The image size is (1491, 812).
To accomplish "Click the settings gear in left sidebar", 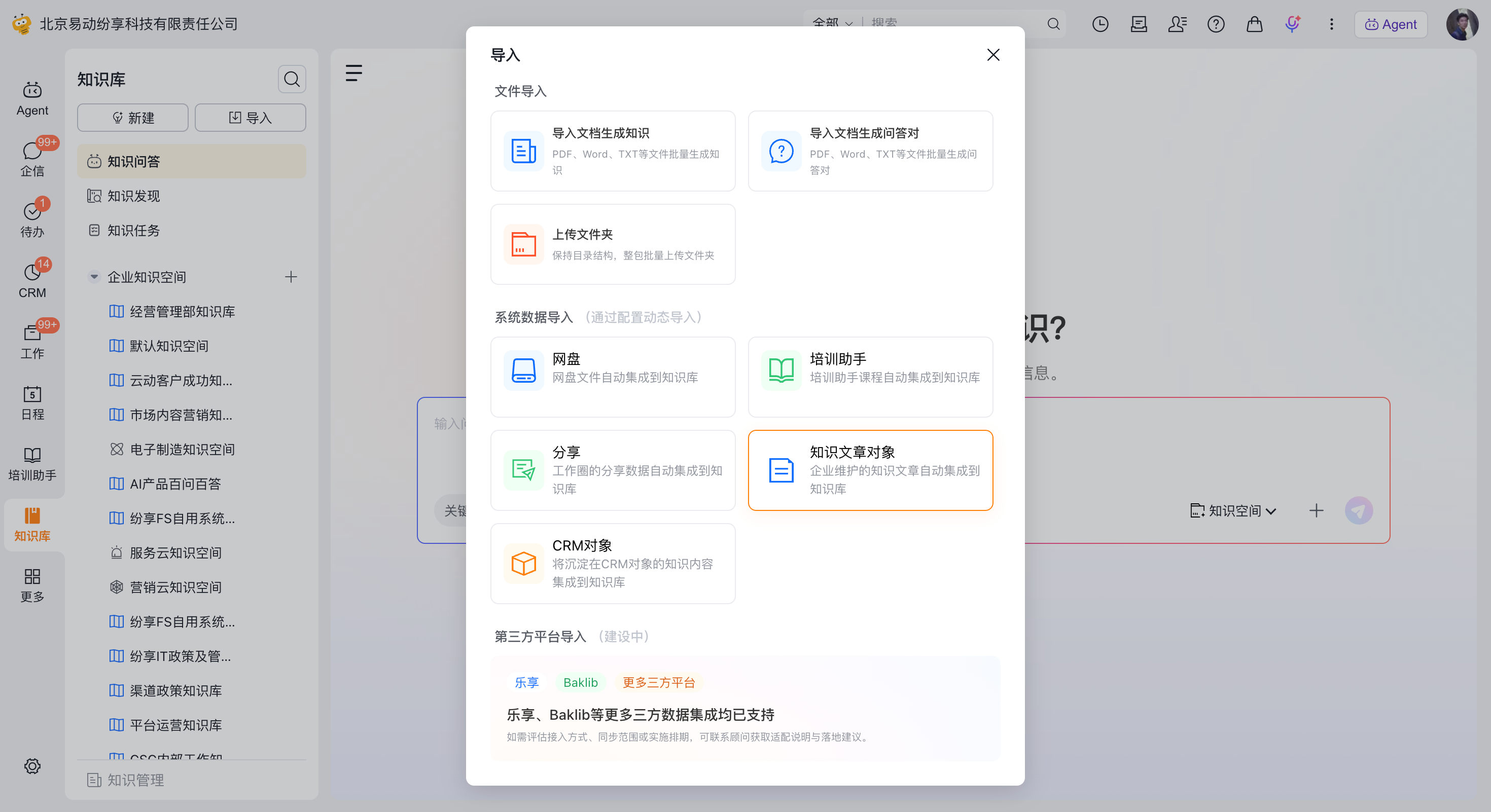I will coord(32,766).
